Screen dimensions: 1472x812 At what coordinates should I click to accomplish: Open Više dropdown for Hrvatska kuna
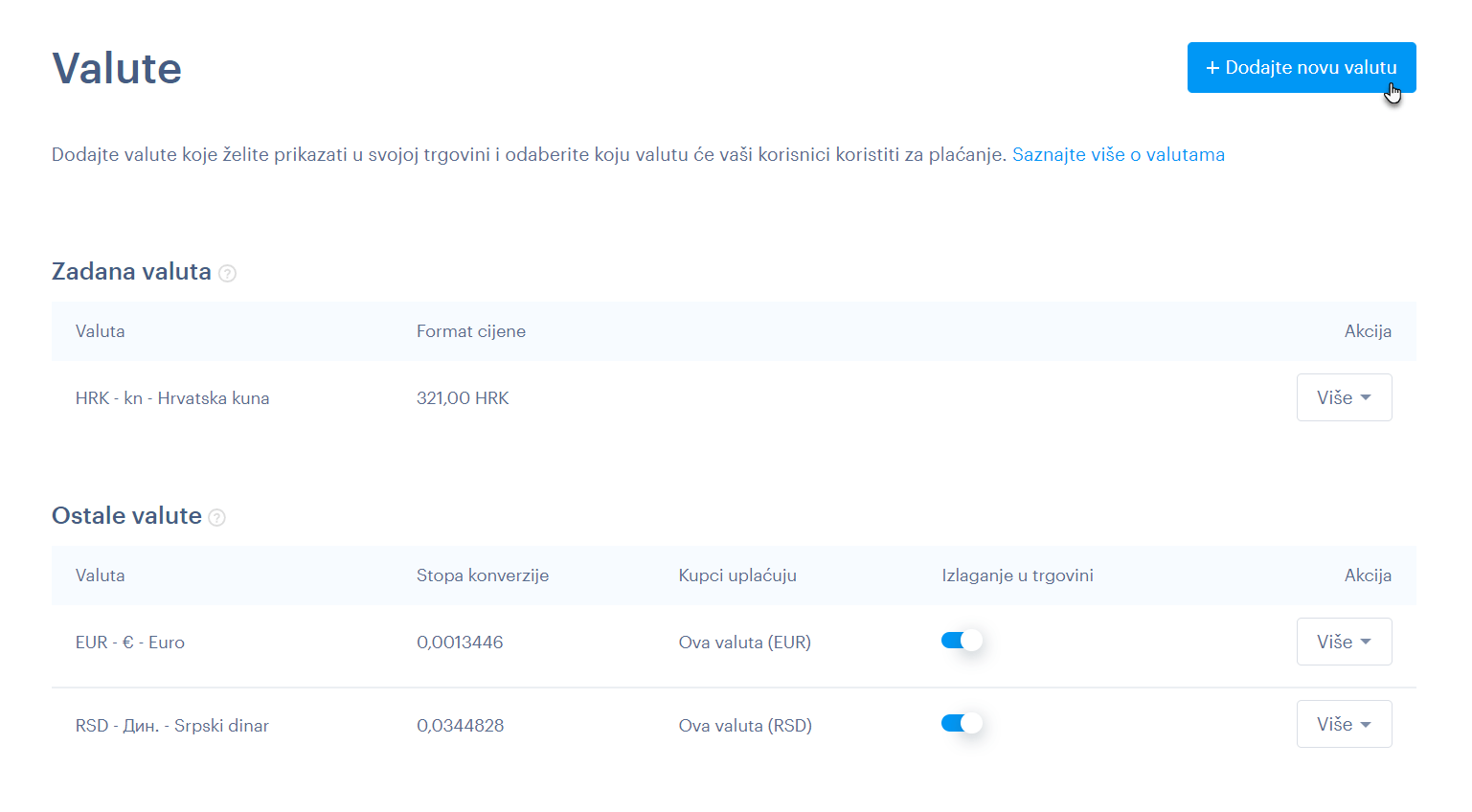(x=1344, y=397)
